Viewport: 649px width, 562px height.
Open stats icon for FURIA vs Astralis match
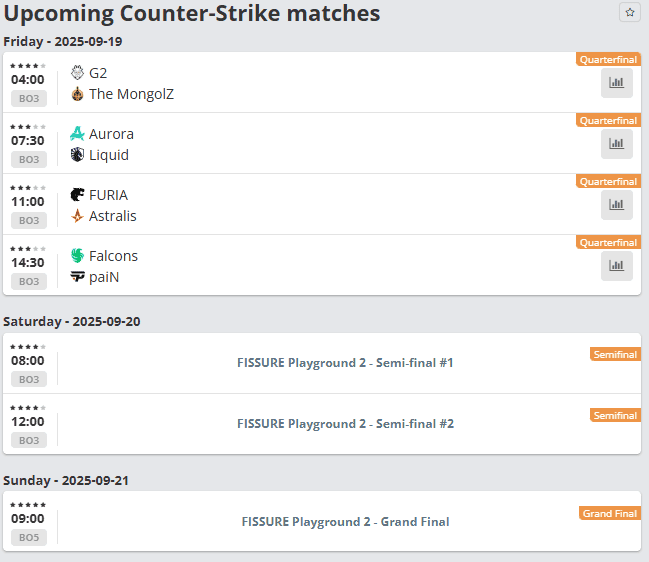pyautogui.click(x=616, y=204)
